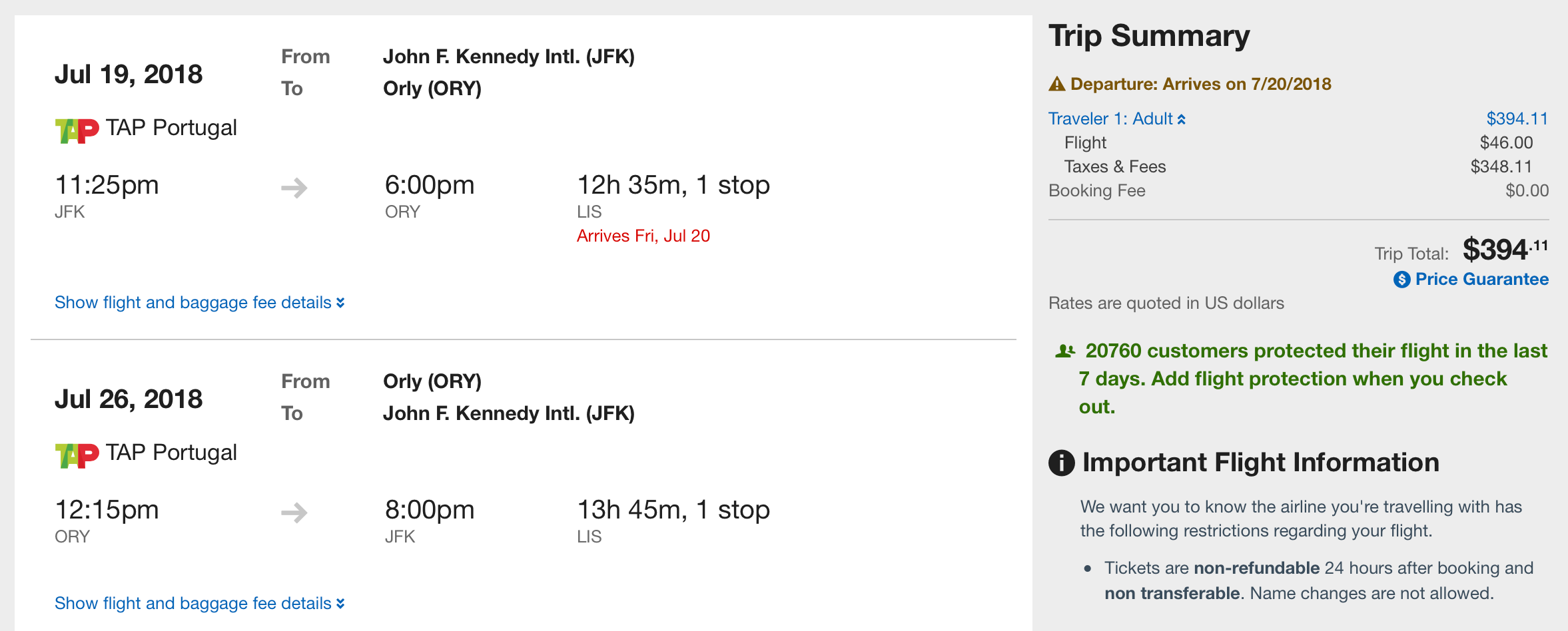Click the info icon by Important Flight Information
Screen dimensions: 1568x631
1062,463
